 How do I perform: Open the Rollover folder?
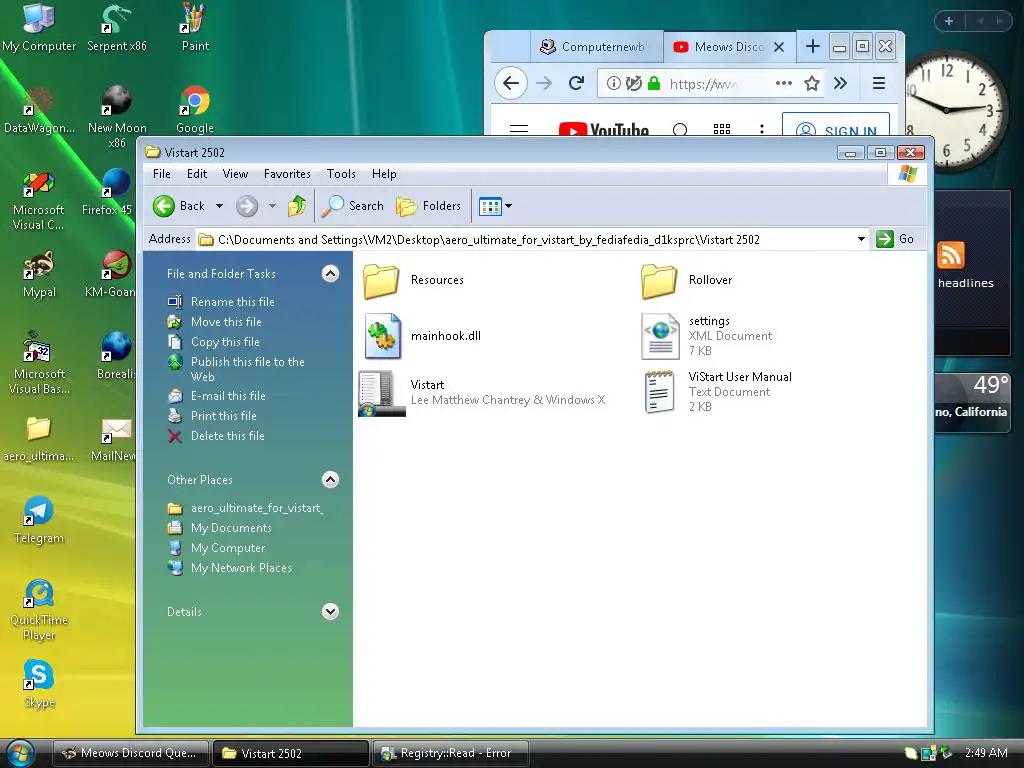coord(686,281)
